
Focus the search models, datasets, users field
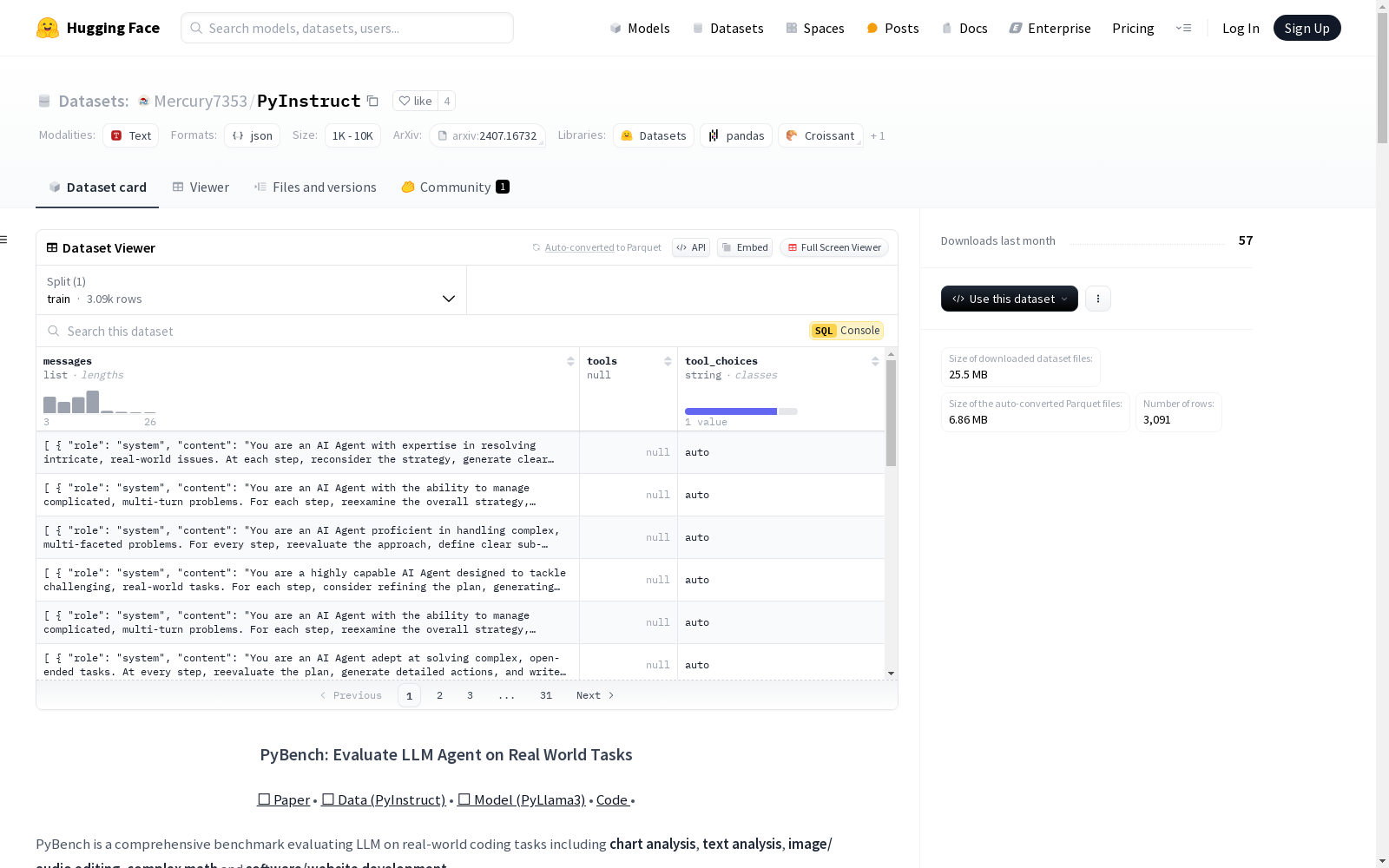(x=347, y=28)
